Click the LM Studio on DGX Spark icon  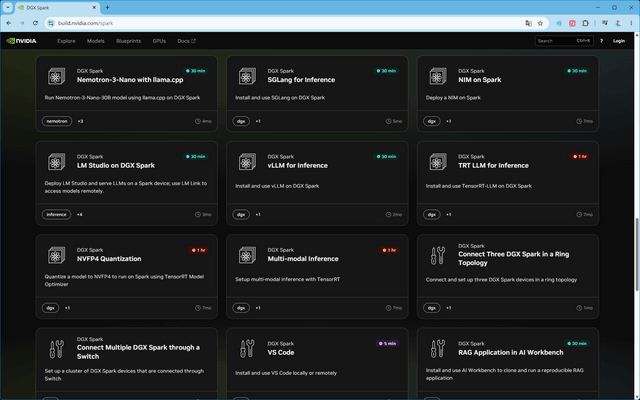pyautogui.click(x=56, y=162)
